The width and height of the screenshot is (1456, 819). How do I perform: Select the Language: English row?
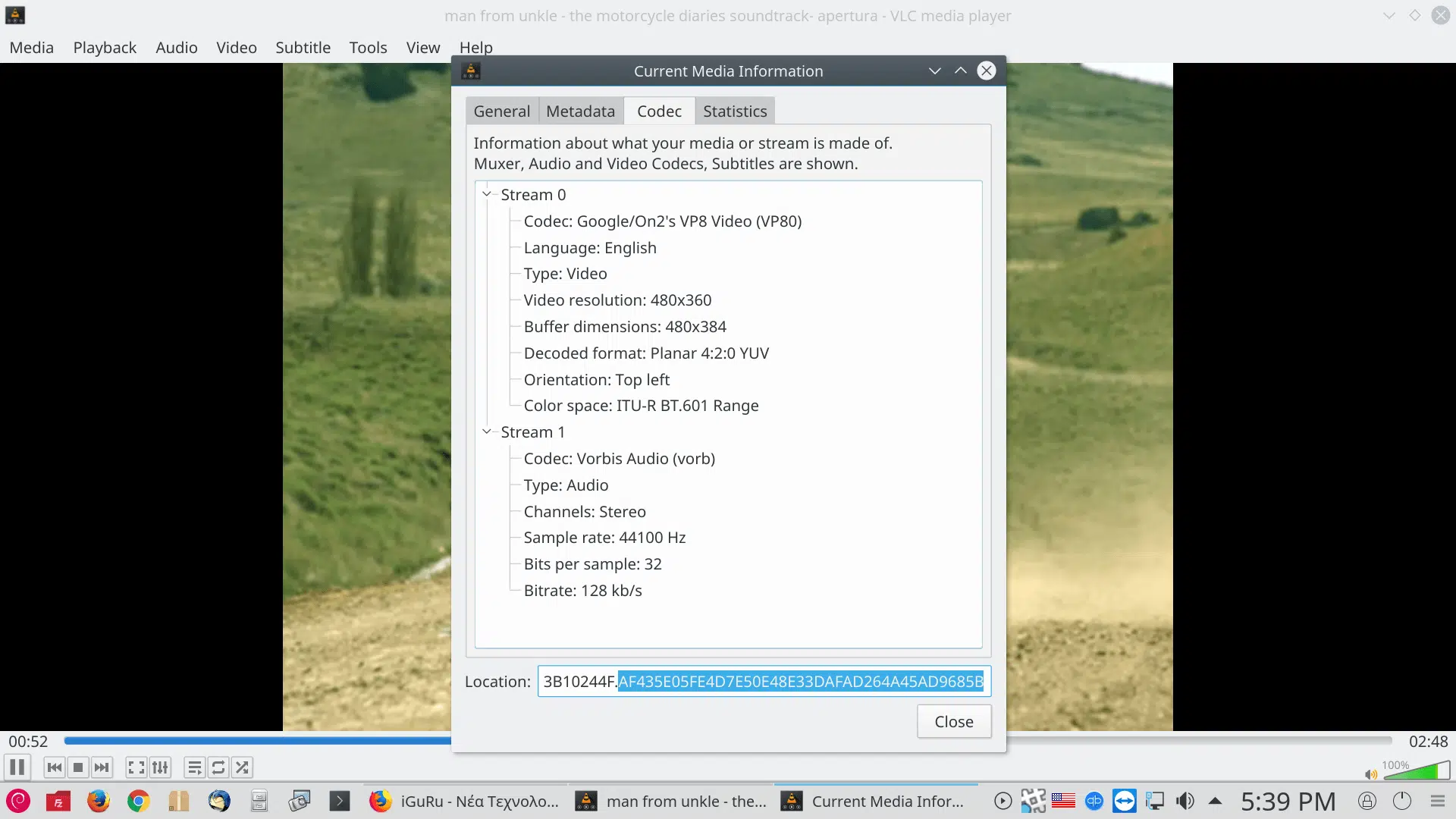click(590, 248)
